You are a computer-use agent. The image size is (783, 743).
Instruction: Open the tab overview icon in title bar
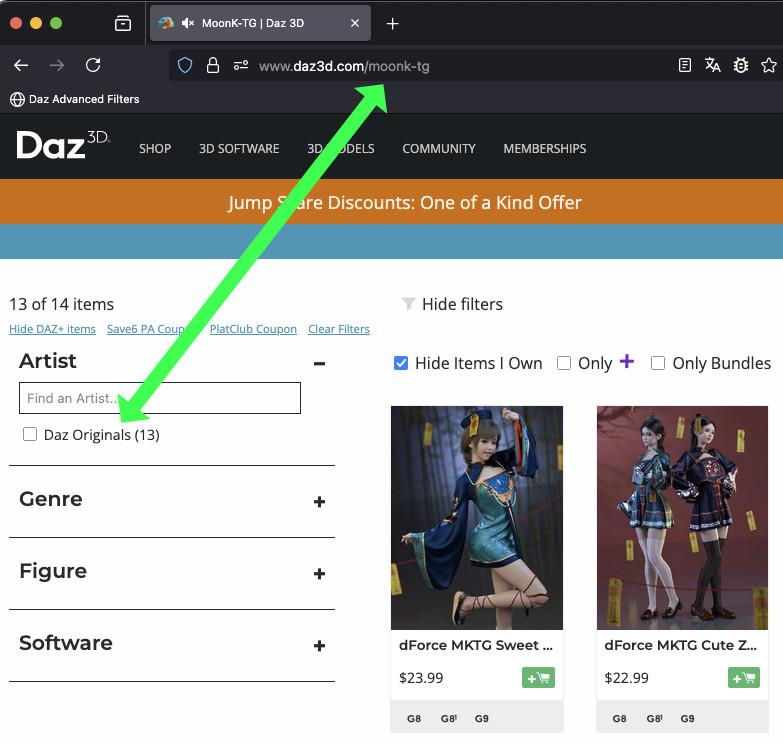[123, 23]
